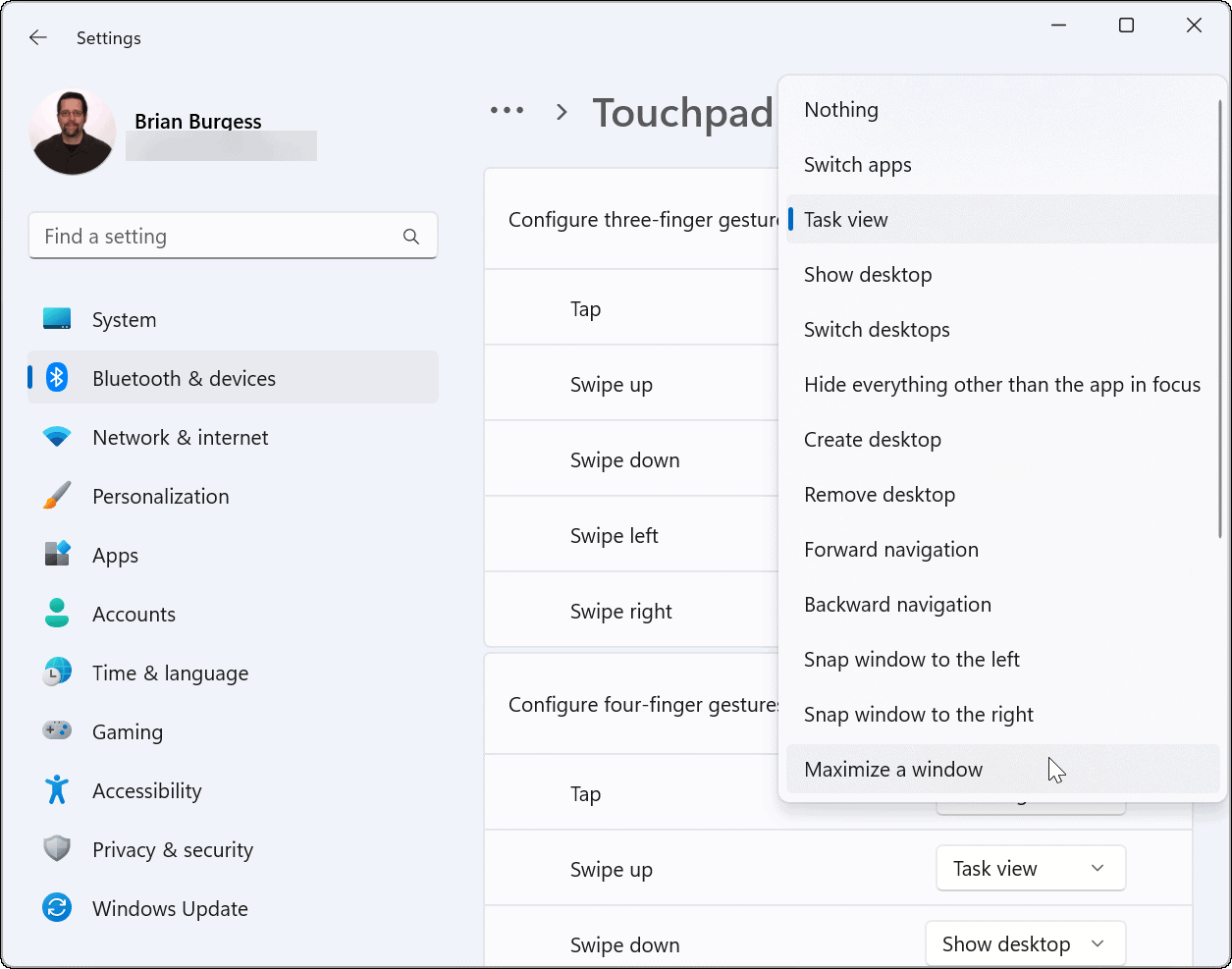This screenshot has height=969, width=1232.
Task: Click the Personalization paintbrush icon
Action: [57, 496]
